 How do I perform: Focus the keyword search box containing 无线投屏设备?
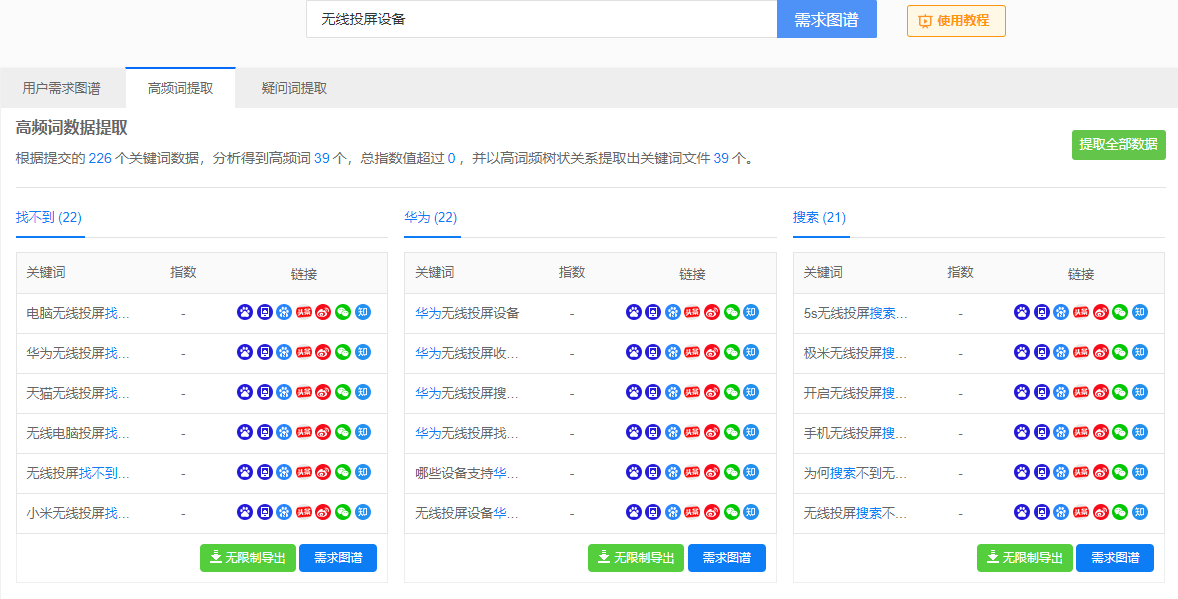[542, 20]
